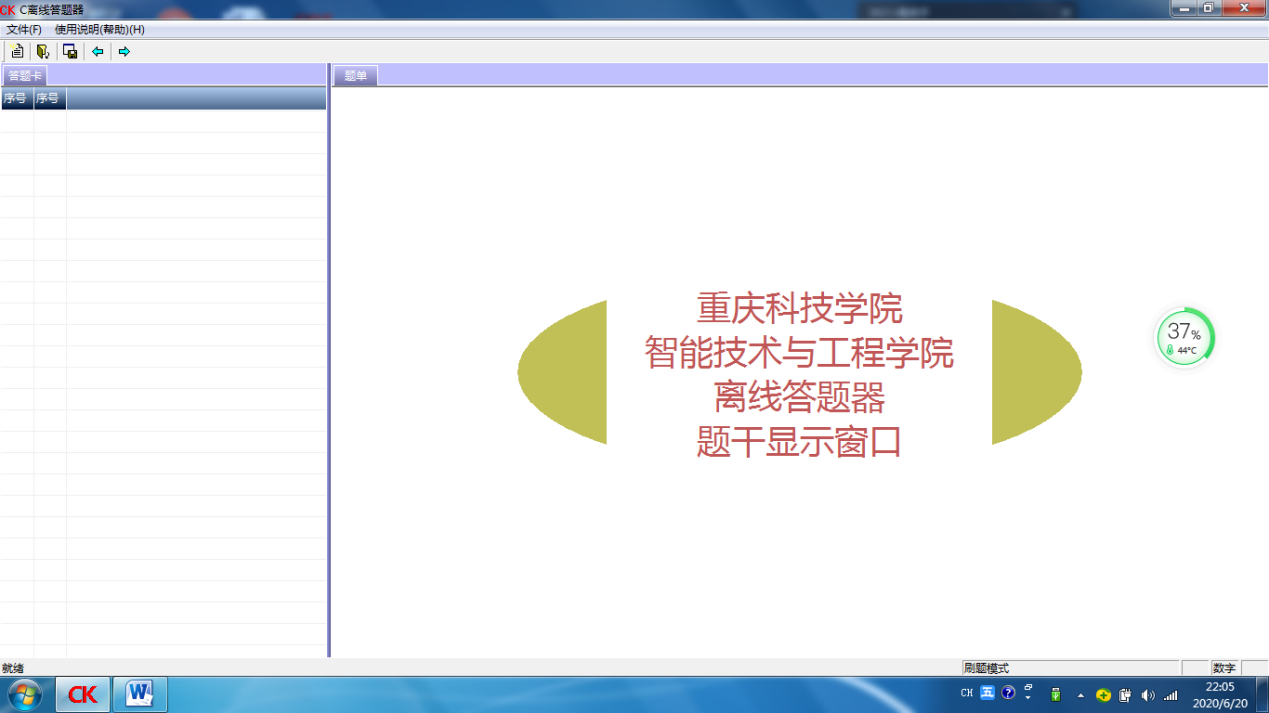Click the new answer sheet toolbar icon
The image size is (1269, 713).
pos(17,51)
